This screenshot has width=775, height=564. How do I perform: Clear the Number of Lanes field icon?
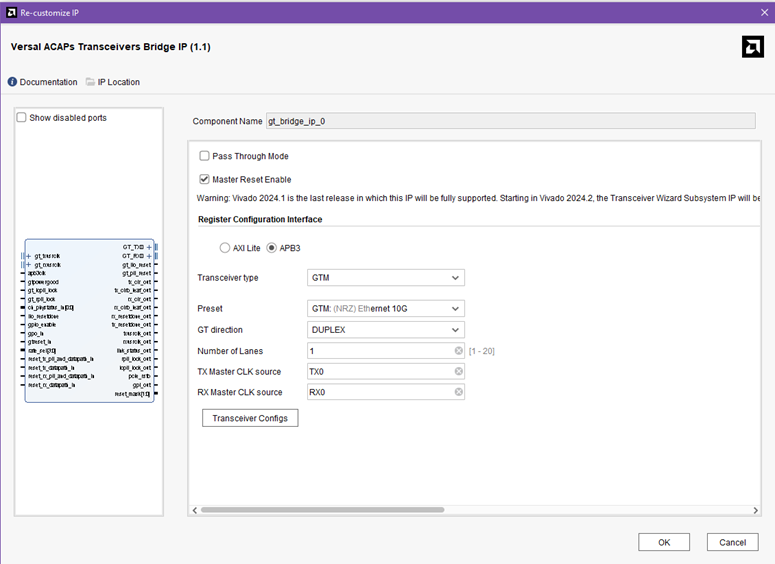point(459,350)
